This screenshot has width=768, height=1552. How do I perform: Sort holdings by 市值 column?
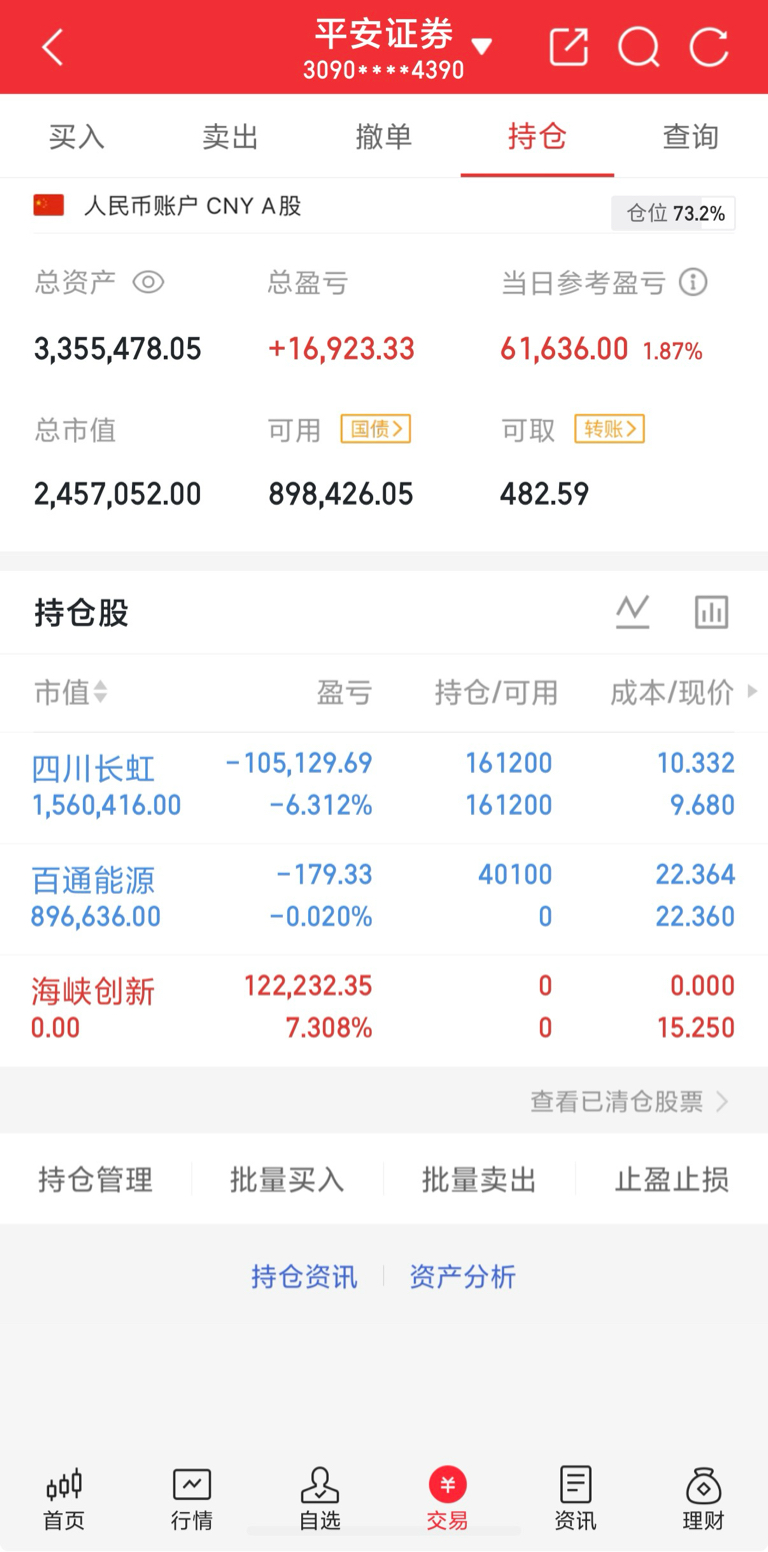(71, 692)
